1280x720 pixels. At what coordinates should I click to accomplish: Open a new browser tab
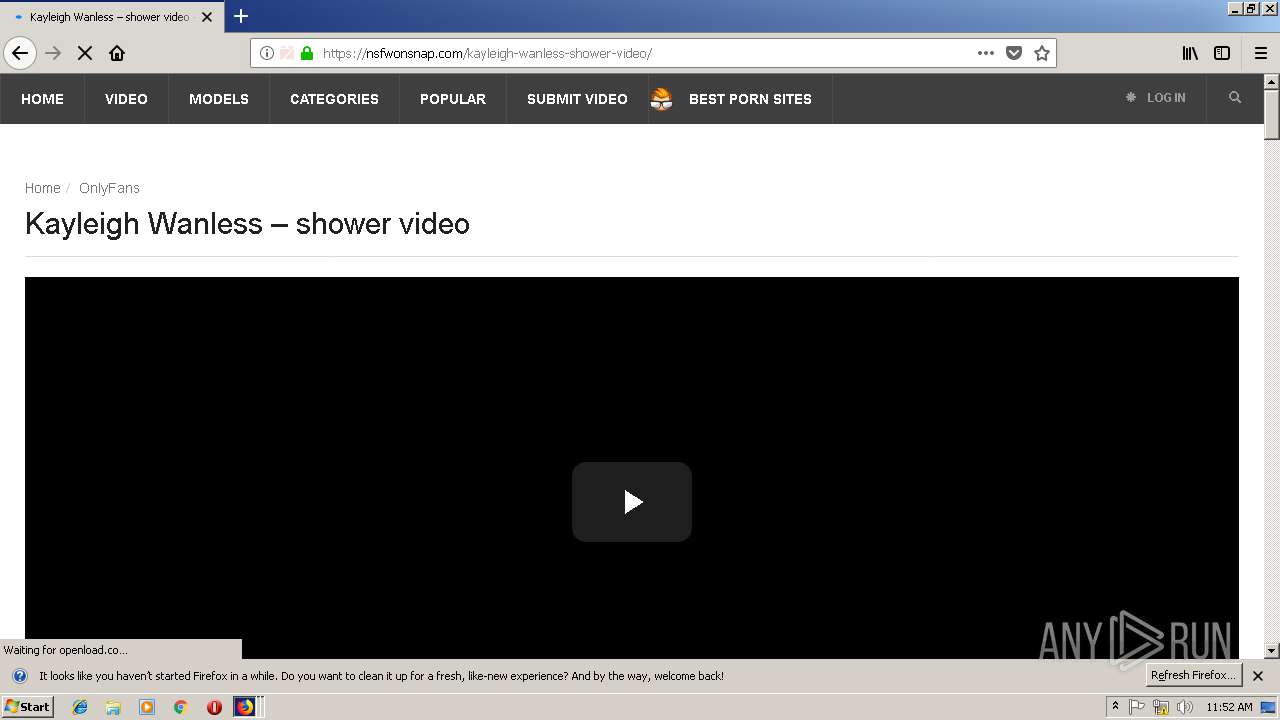point(241,16)
